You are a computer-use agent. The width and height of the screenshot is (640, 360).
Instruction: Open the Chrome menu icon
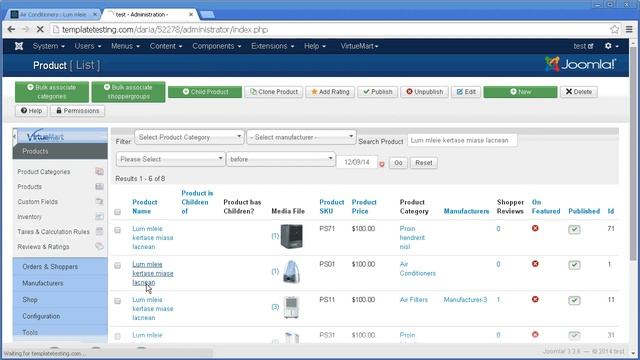(629, 29)
